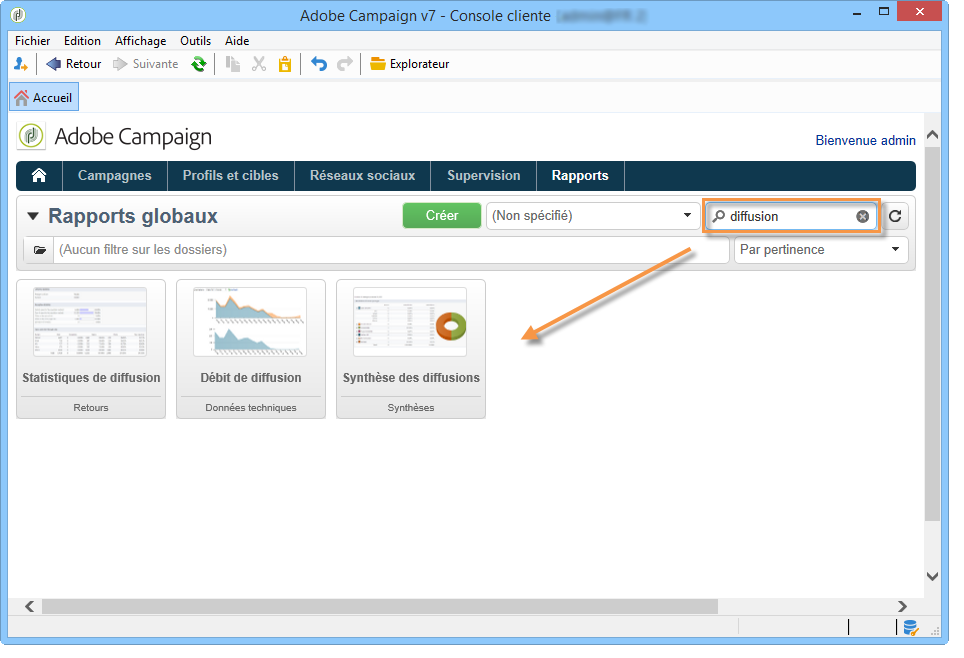Open the Par pertinence sort dropdown
The image size is (964, 658).
click(821, 250)
